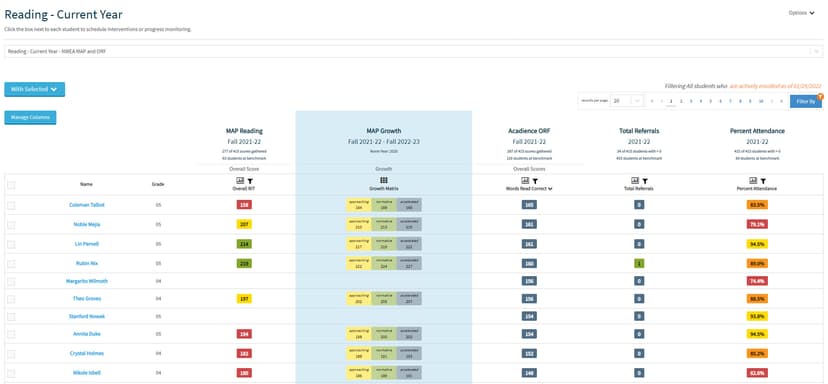This screenshot has width=828, height=384.
Task: Check the box for Rubin Nix
Action: pos(12,263)
